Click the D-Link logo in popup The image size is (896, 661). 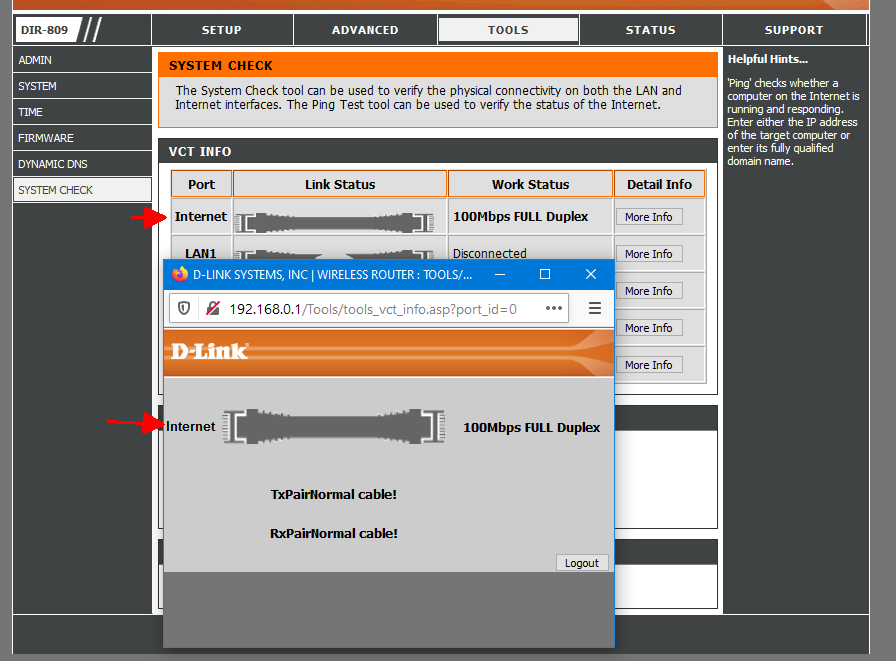pos(210,351)
